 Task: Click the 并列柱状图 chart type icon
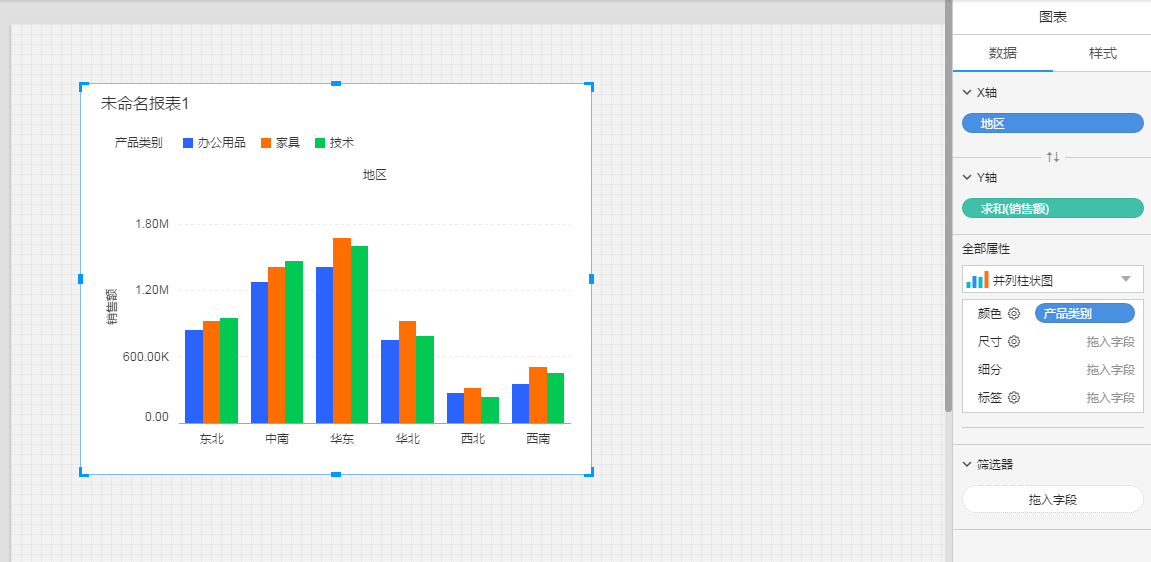tap(978, 280)
